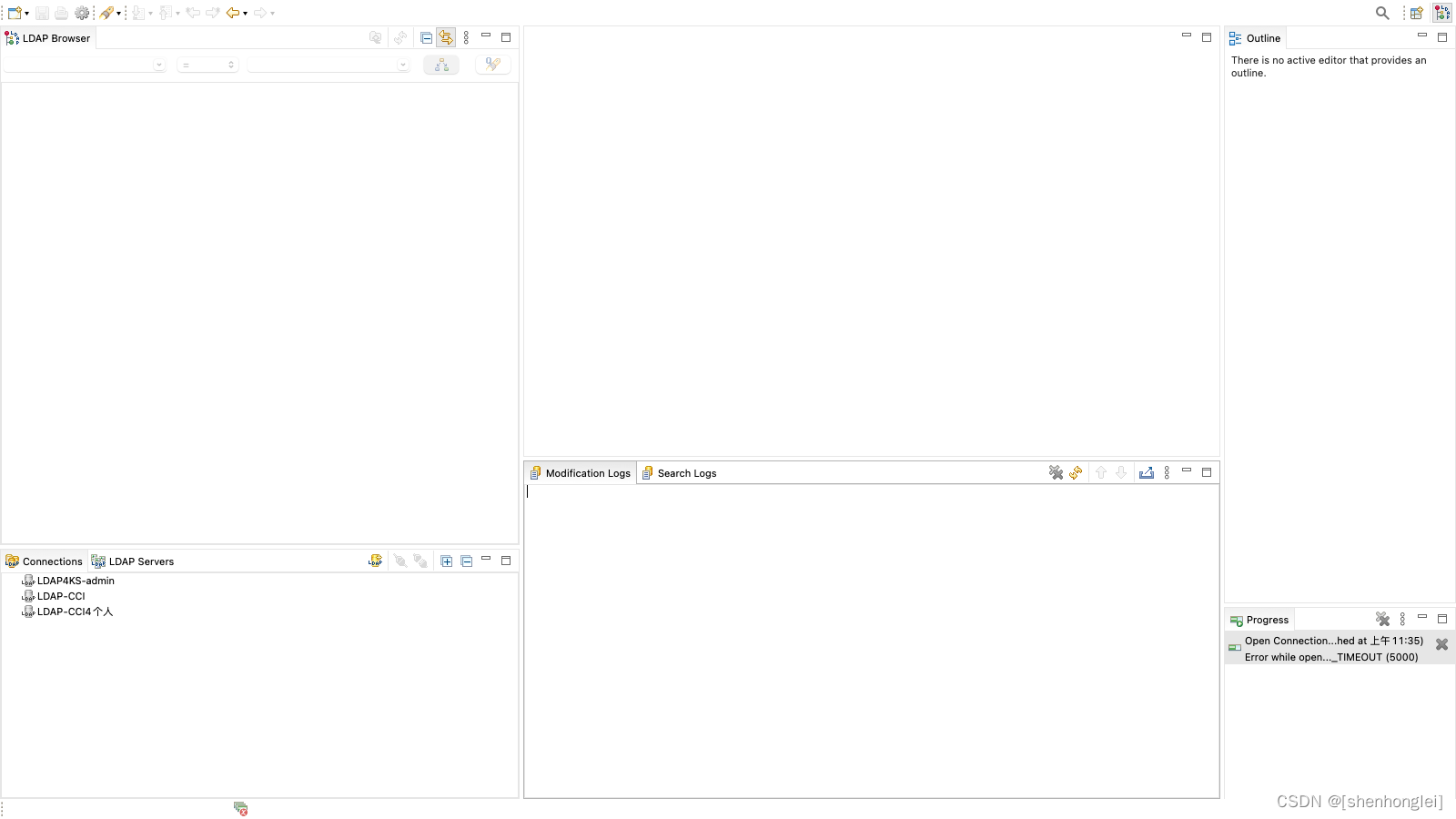Image resolution: width=1456 pixels, height=819 pixels.
Task: Open the export icon's dropdown arrow
Action: [177, 14]
